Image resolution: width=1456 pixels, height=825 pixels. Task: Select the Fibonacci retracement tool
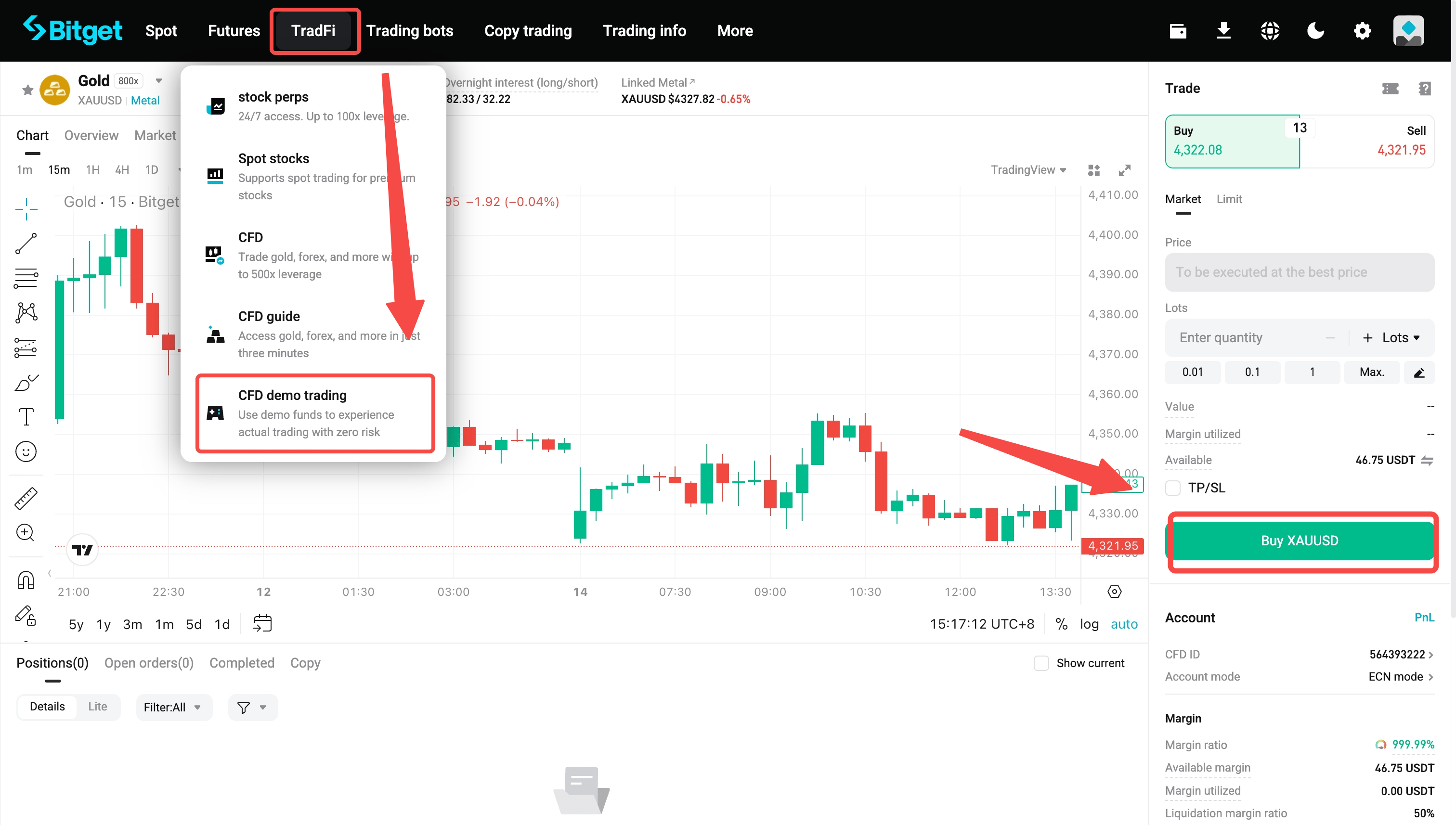[26, 278]
